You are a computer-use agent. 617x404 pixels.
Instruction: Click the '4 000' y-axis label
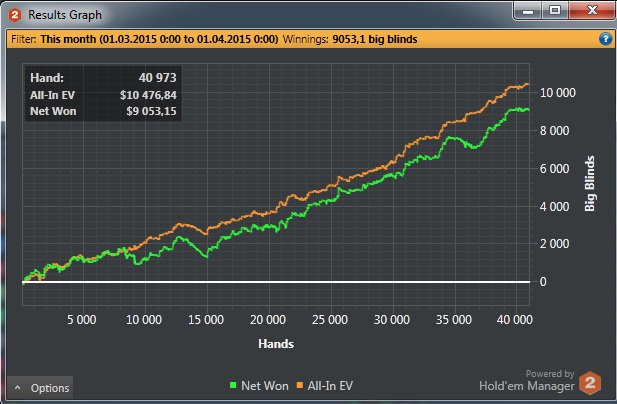pyautogui.click(x=554, y=207)
